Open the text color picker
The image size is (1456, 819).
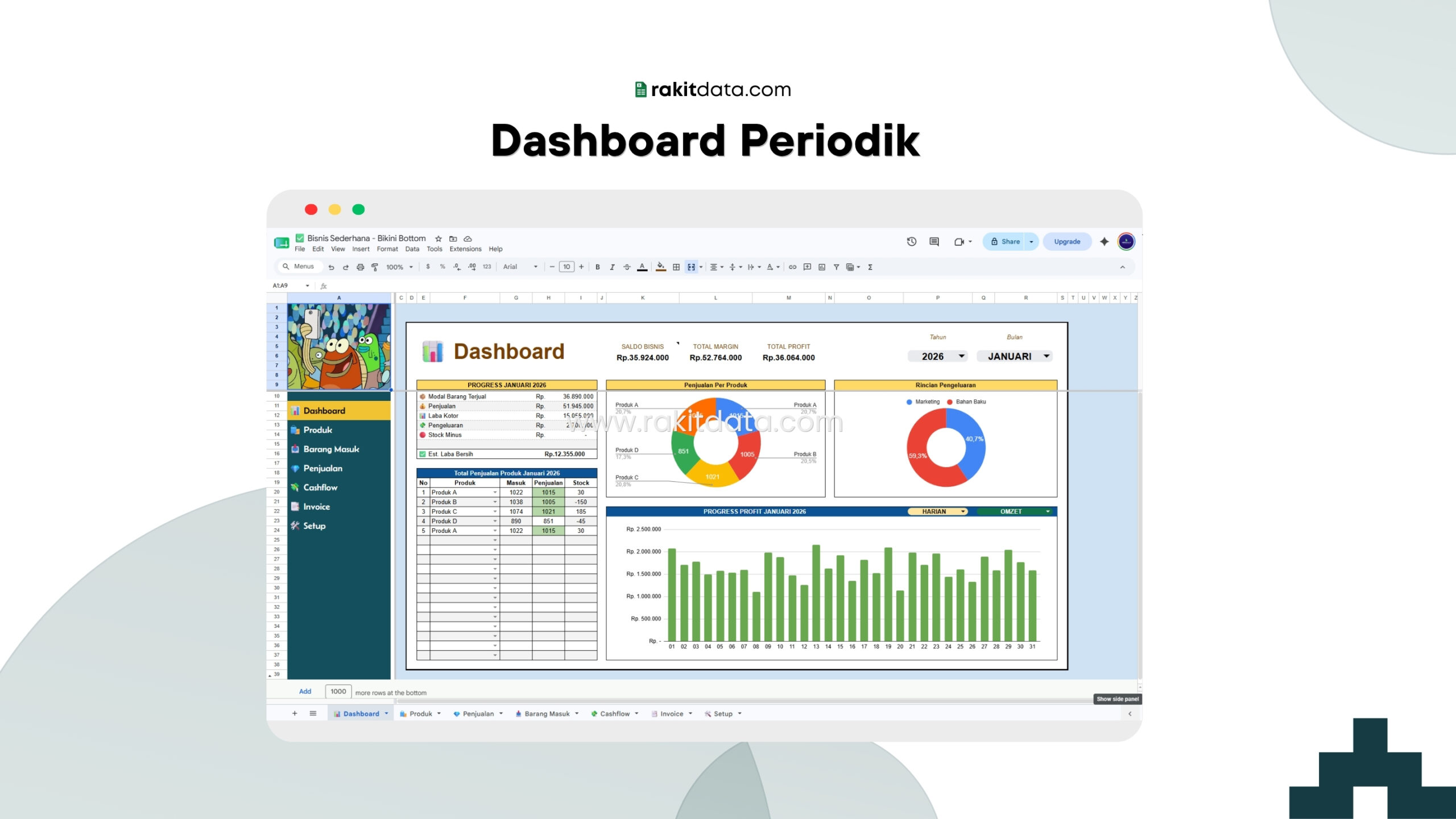point(642,267)
